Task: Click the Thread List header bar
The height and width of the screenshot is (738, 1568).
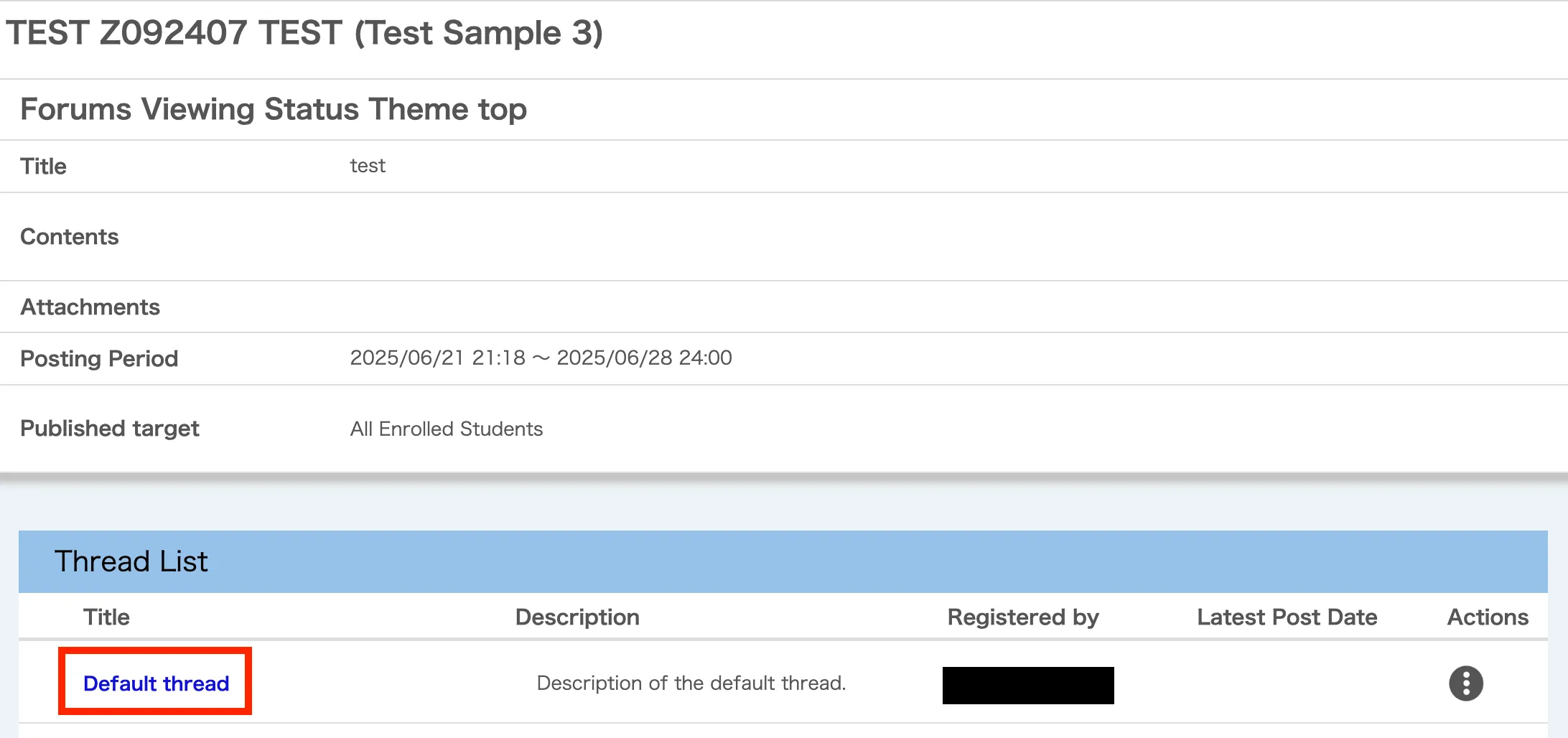Action: [783, 561]
